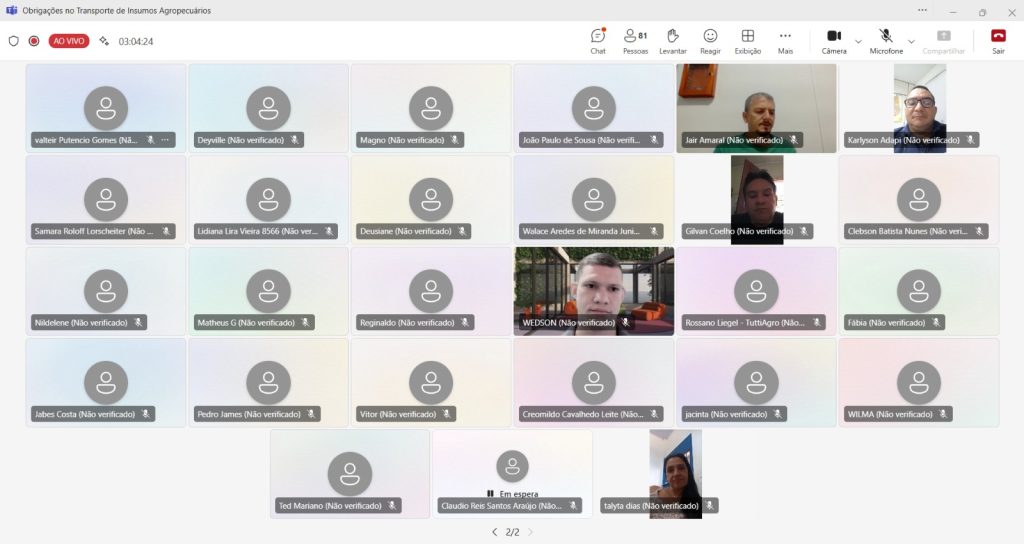
Task: Expand Microfone device options arrow
Action: pyautogui.click(x=911, y=41)
